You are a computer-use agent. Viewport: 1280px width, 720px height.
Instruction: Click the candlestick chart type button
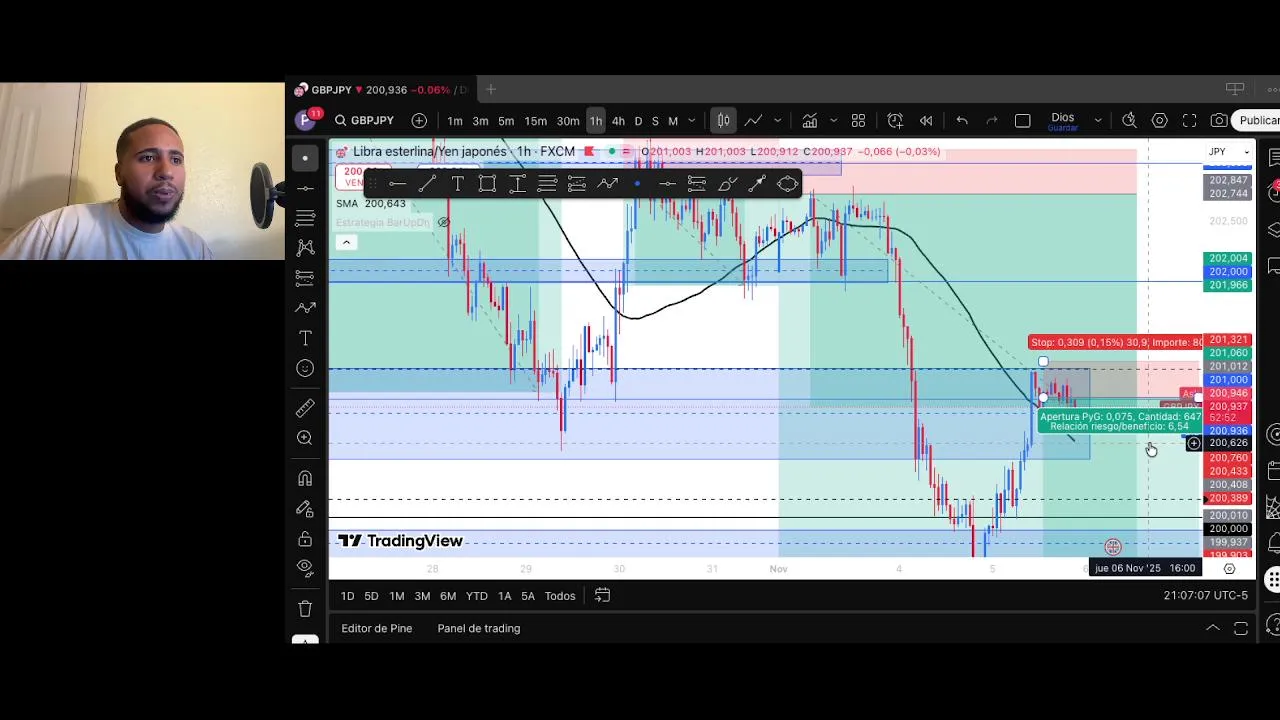click(723, 121)
